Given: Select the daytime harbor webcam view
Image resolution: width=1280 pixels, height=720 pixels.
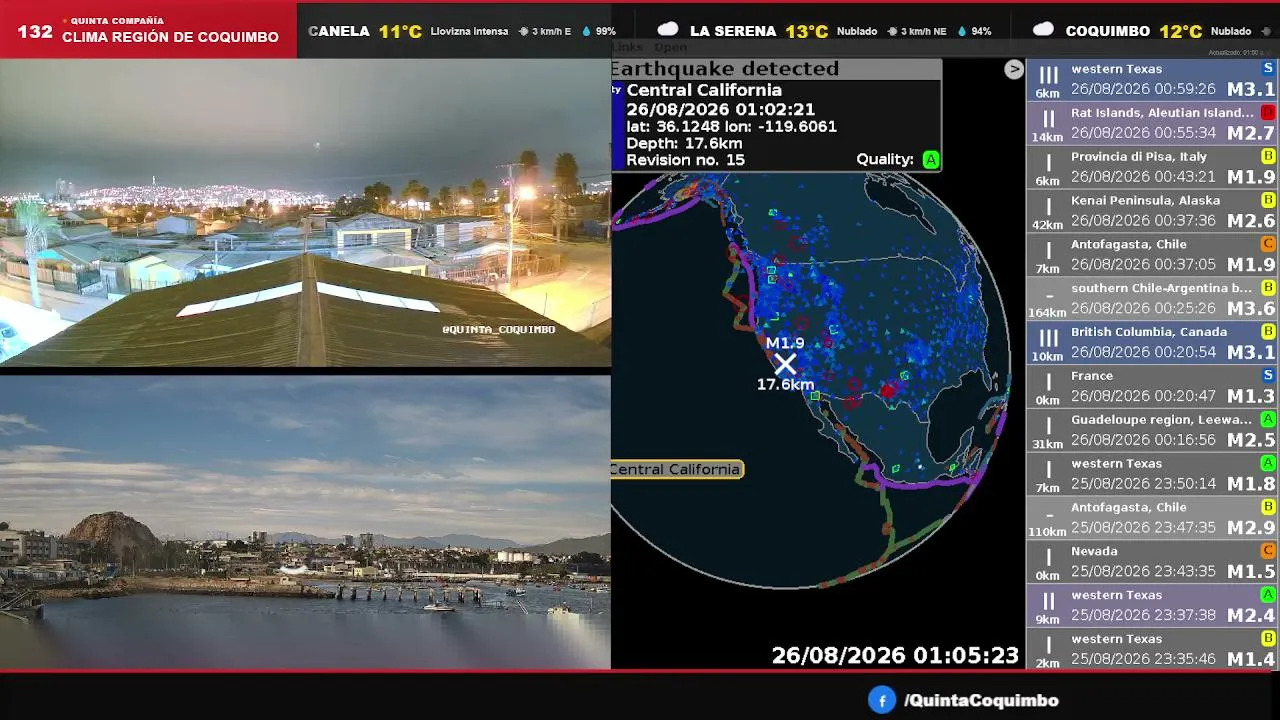Looking at the screenshot, I should coord(305,522).
